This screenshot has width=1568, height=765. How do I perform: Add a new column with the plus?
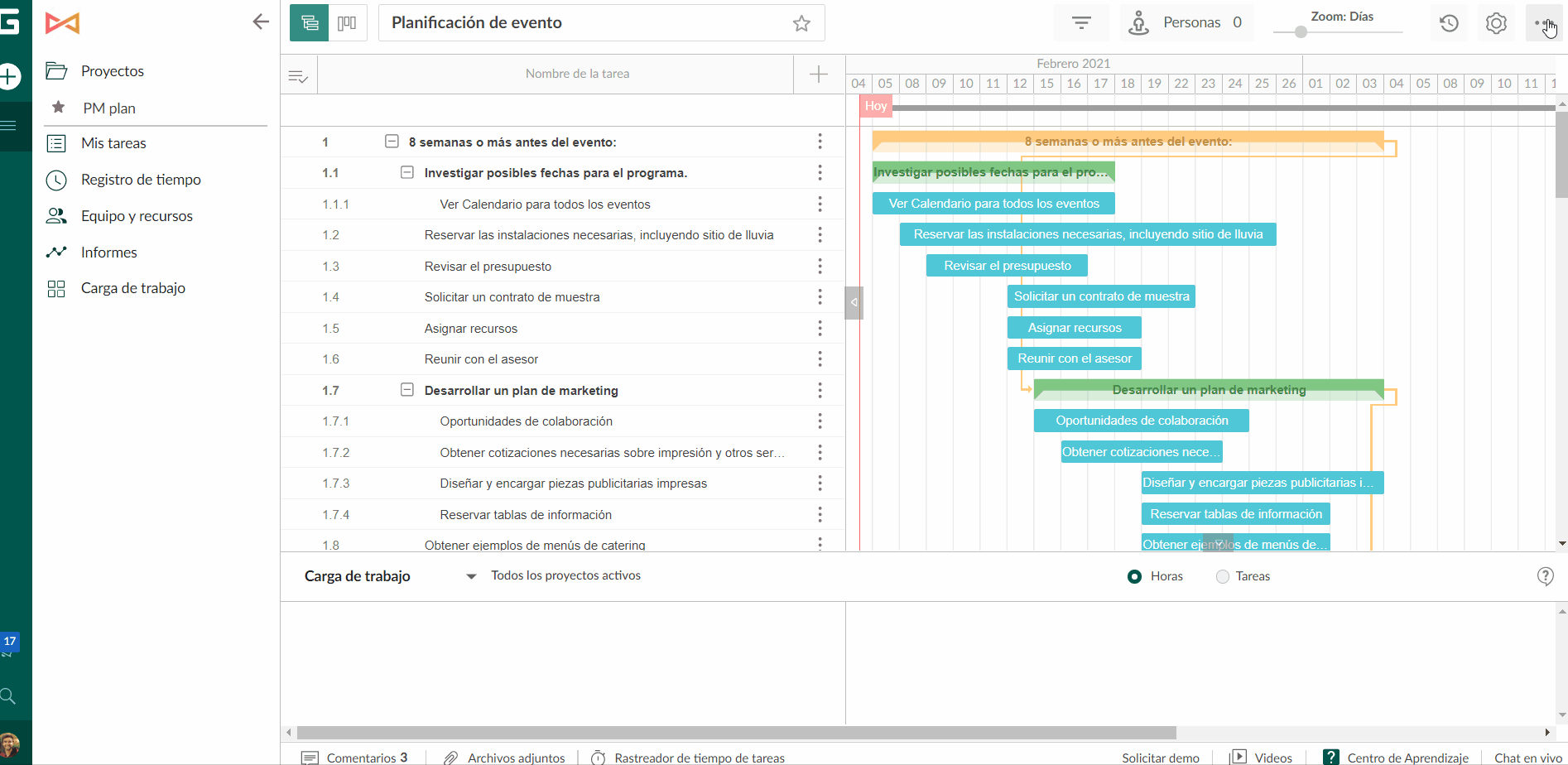pyautogui.click(x=819, y=74)
